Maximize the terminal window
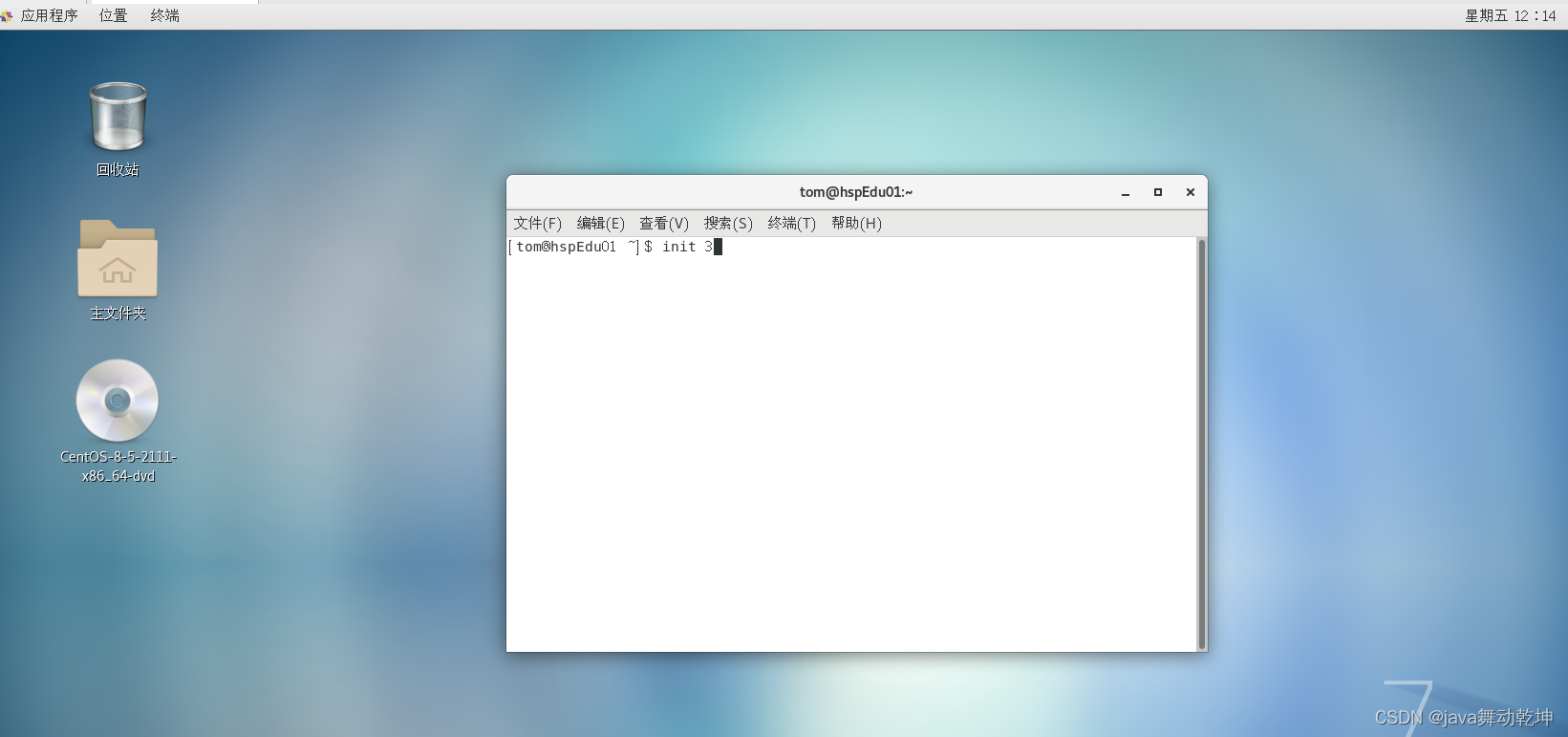This screenshot has height=737, width=1568. (x=1158, y=192)
